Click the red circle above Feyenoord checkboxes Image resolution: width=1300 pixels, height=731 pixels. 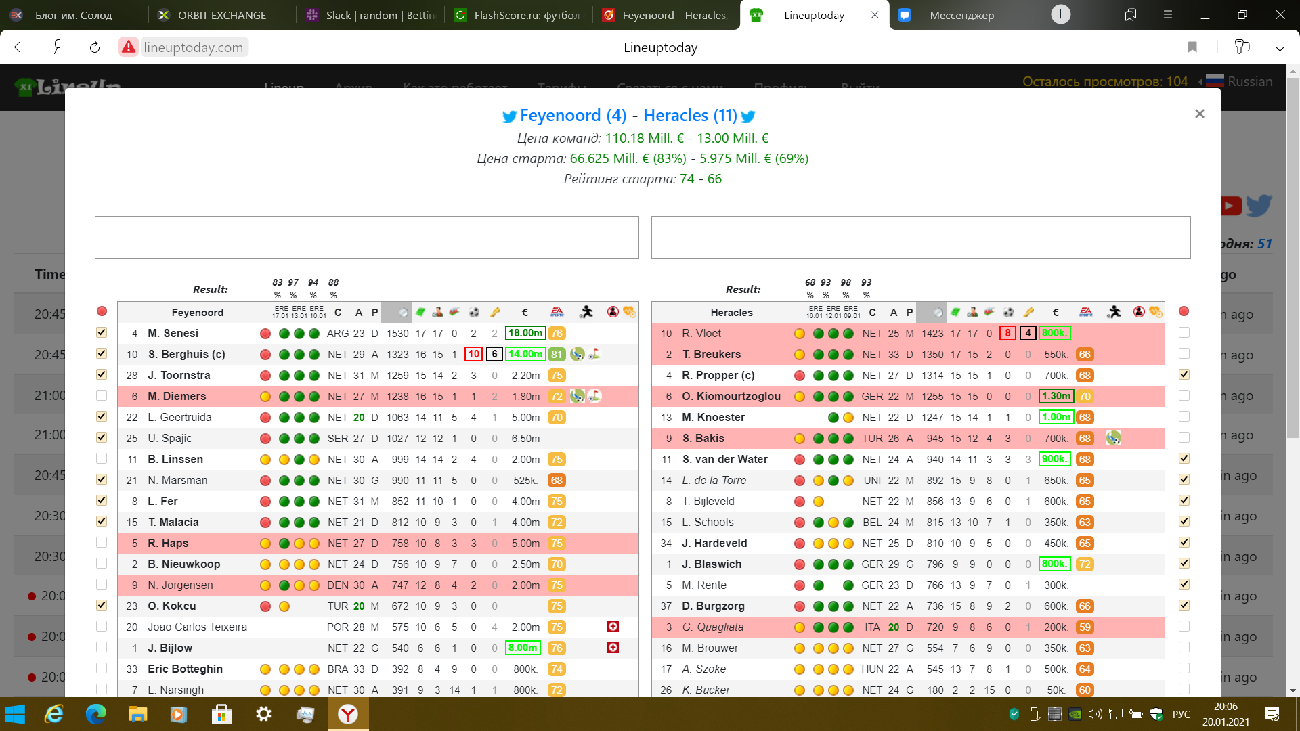[102, 312]
